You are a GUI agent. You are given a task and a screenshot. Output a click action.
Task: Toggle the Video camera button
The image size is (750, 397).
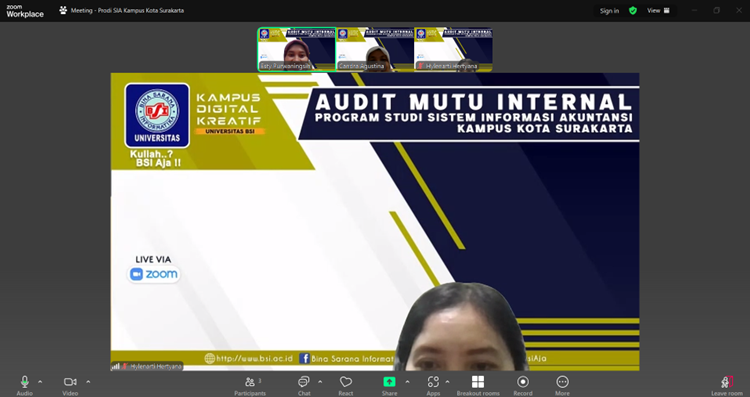pos(70,385)
